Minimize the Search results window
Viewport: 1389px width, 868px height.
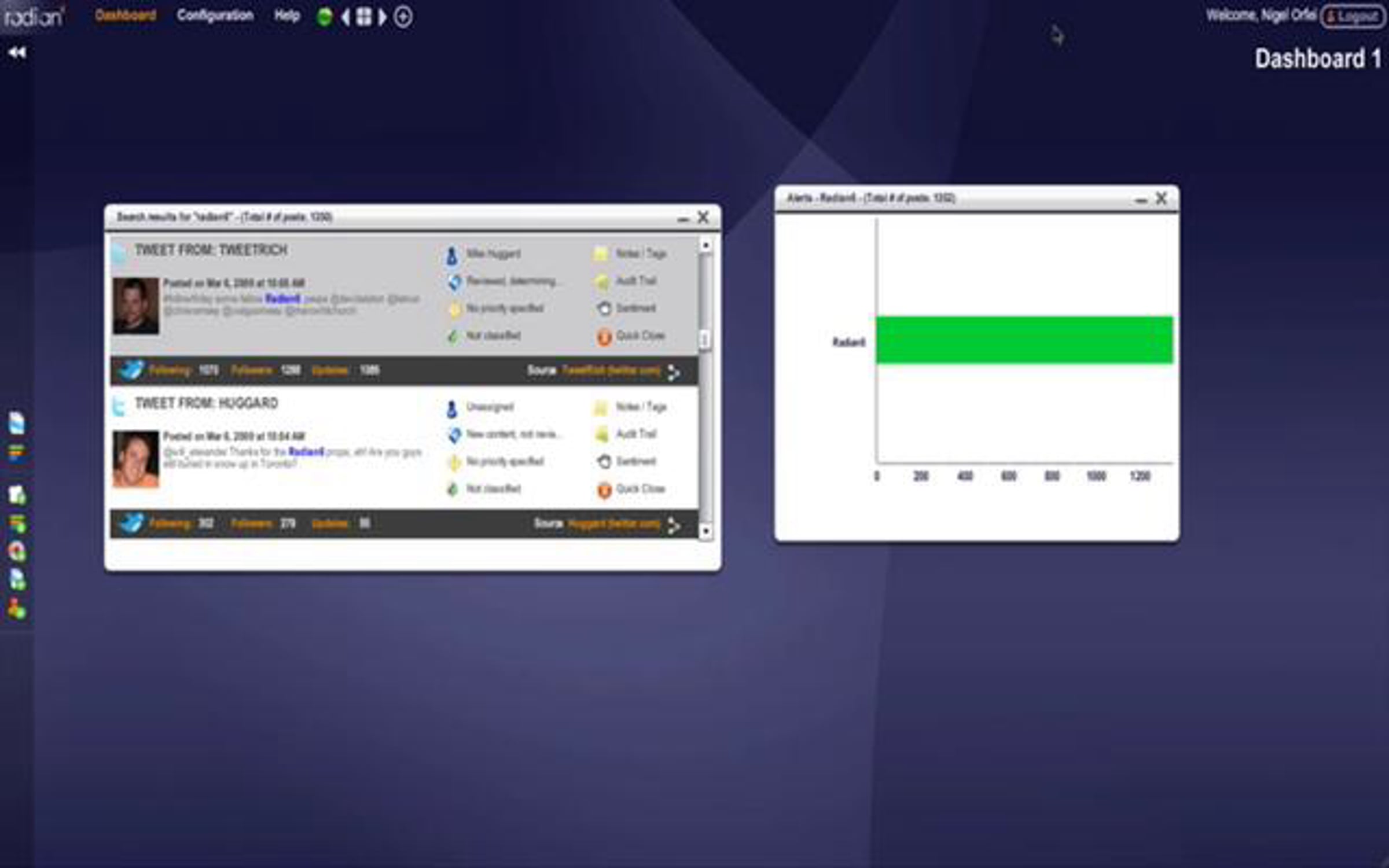click(683, 219)
